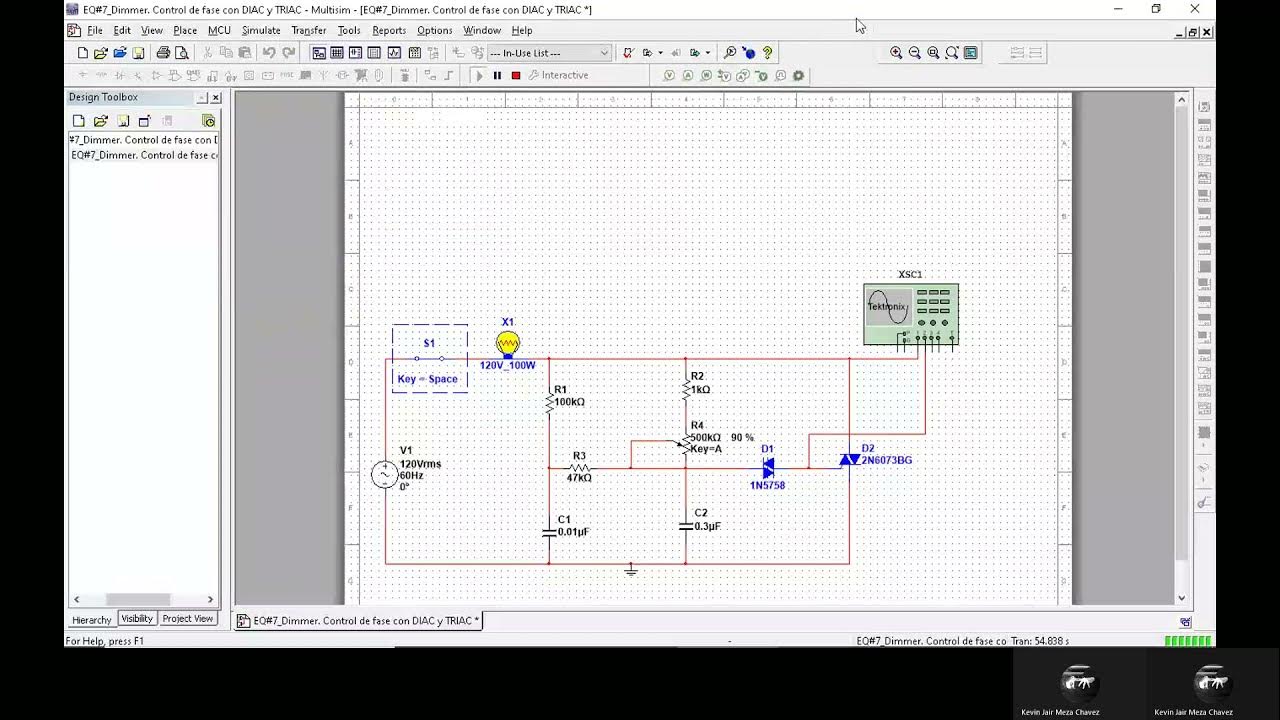Click the Zoom to area icon
The height and width of the screenshot is (720, 1280).
[933, 53]
